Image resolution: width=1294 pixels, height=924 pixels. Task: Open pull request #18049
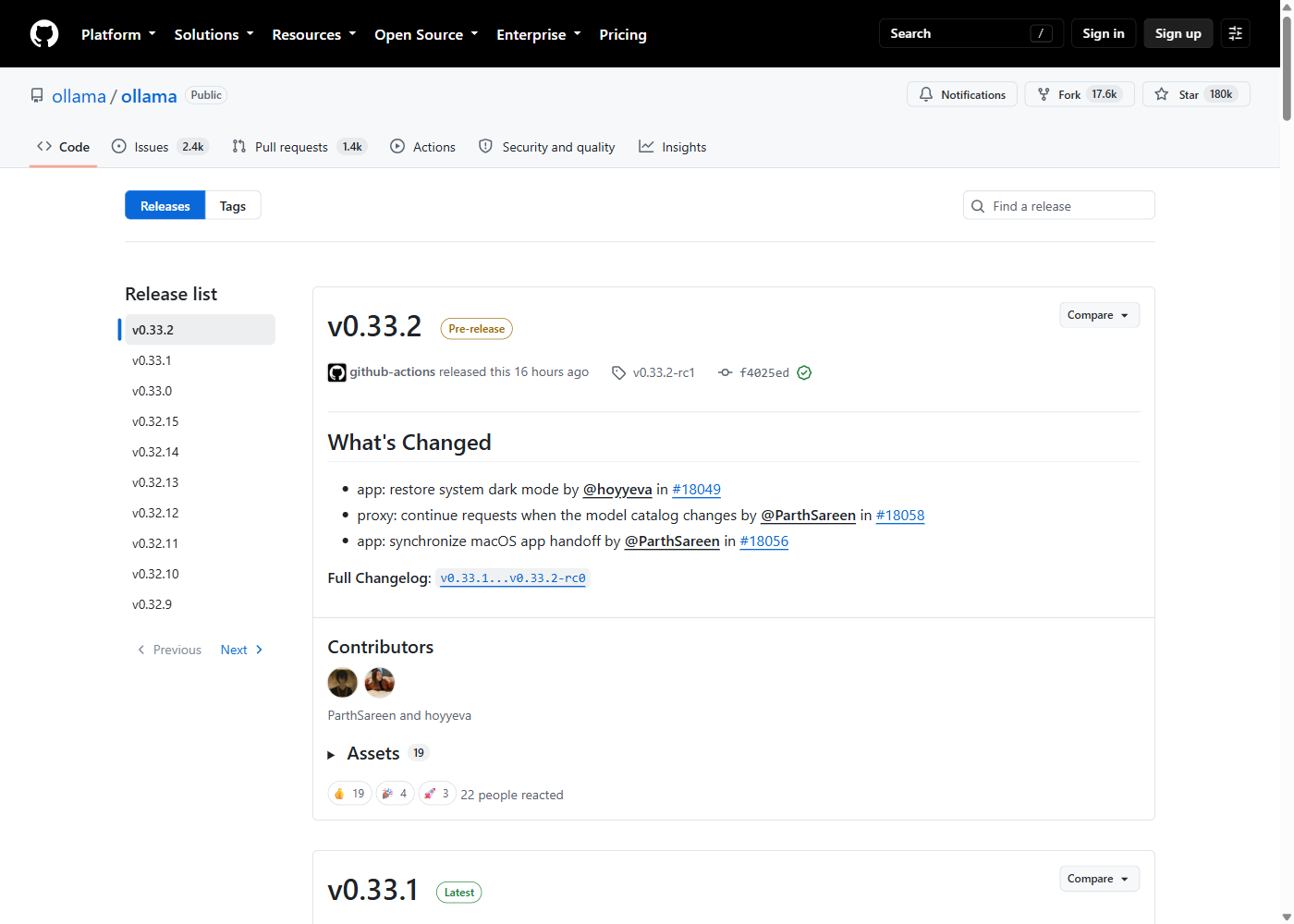[696, 490]
